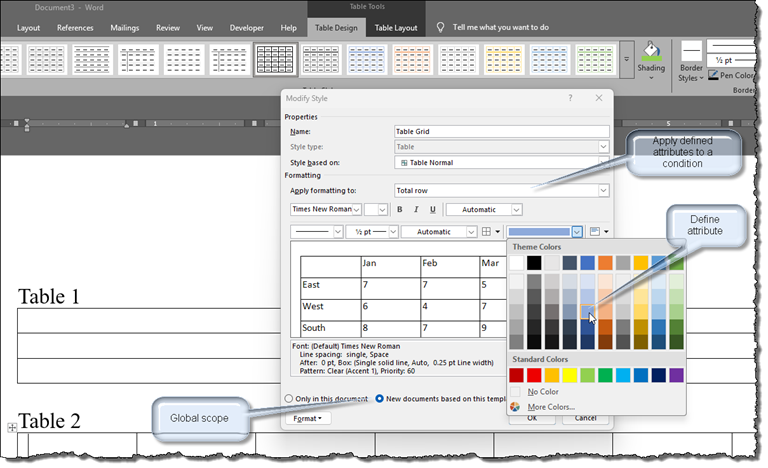Switch to the Mailings tab
This screenshot has width=768, height=468.
tap(124, 28)
